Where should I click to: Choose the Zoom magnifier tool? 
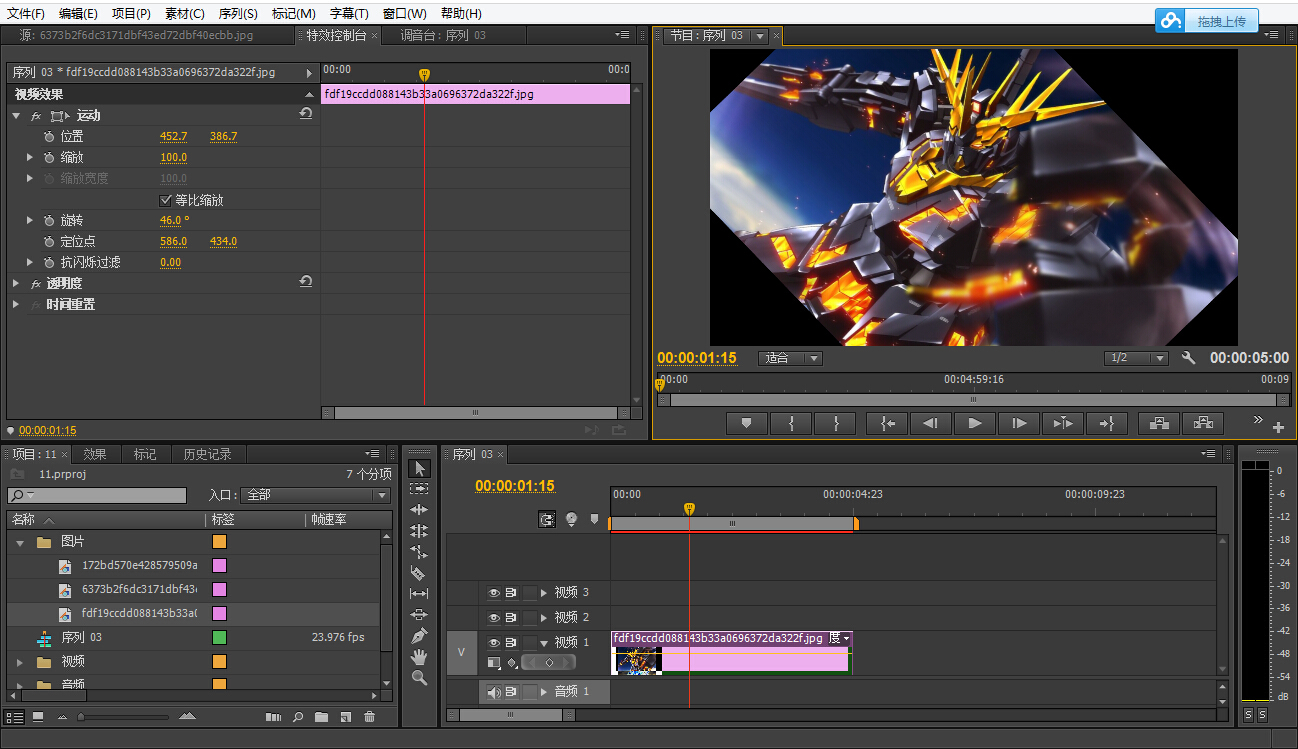(x=419, y=678)
